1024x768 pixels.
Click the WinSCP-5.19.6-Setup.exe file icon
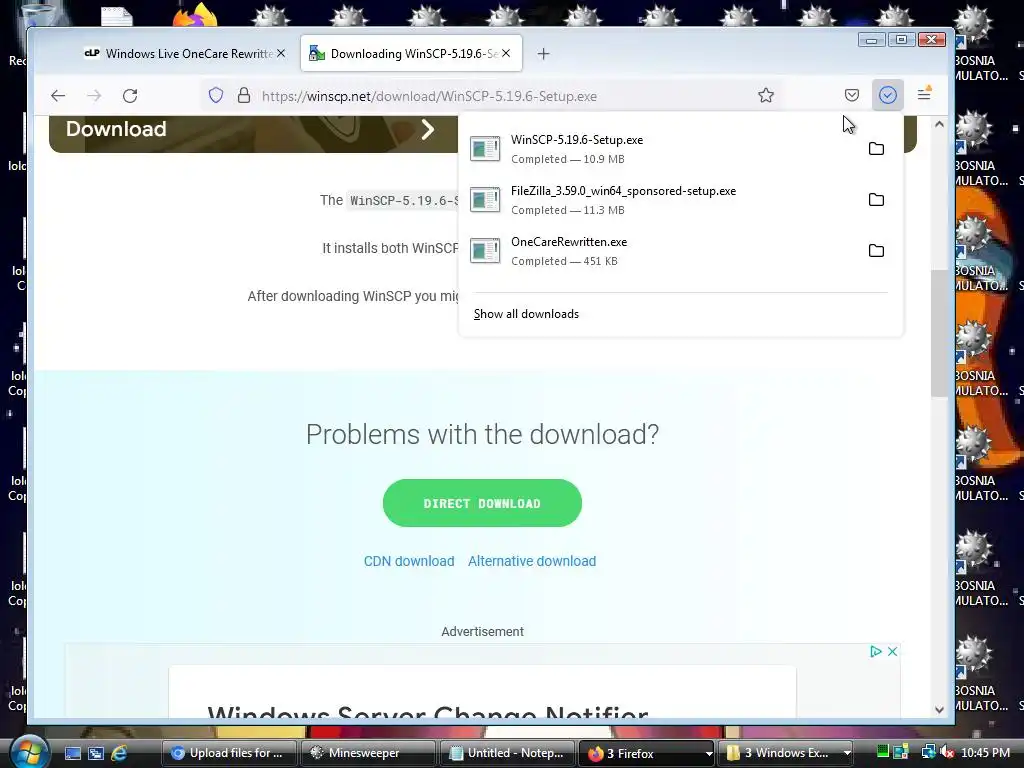[485, 149]
